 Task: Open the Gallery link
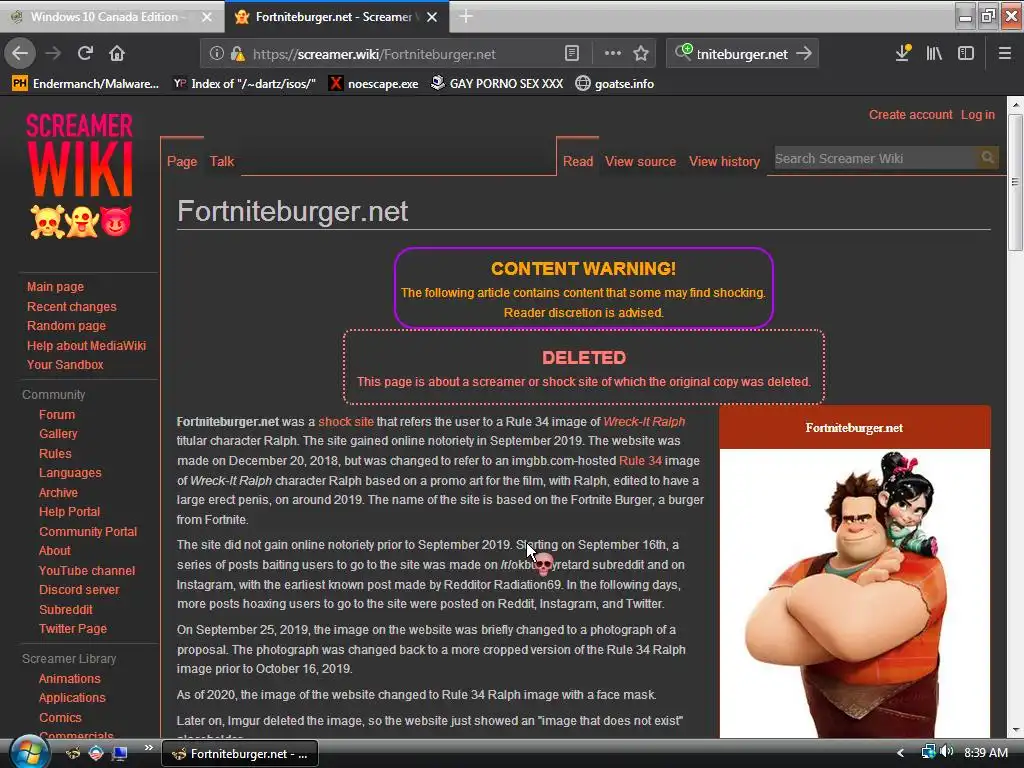point(58,434)
